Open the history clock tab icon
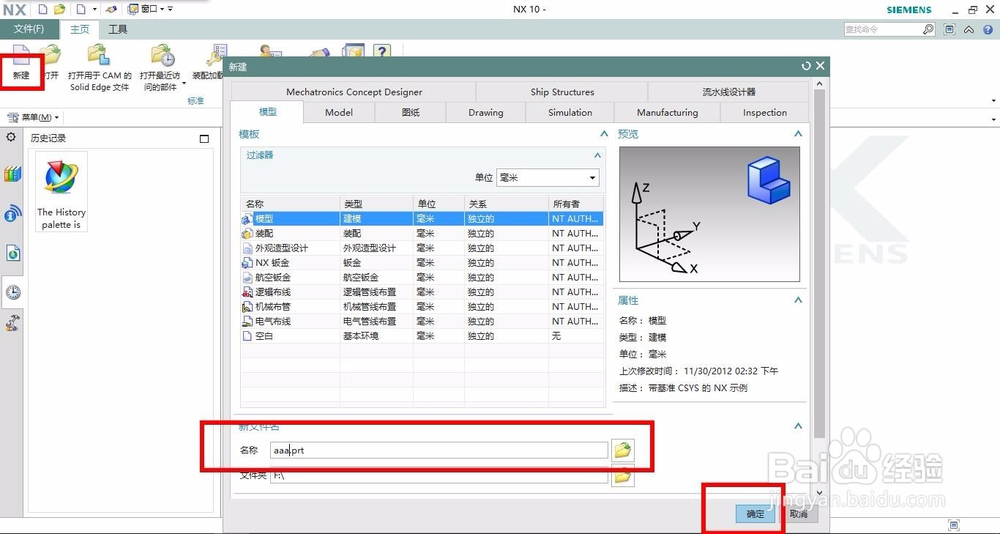The height and width of the screenshot is (534, 1000). tap(13, 292)
